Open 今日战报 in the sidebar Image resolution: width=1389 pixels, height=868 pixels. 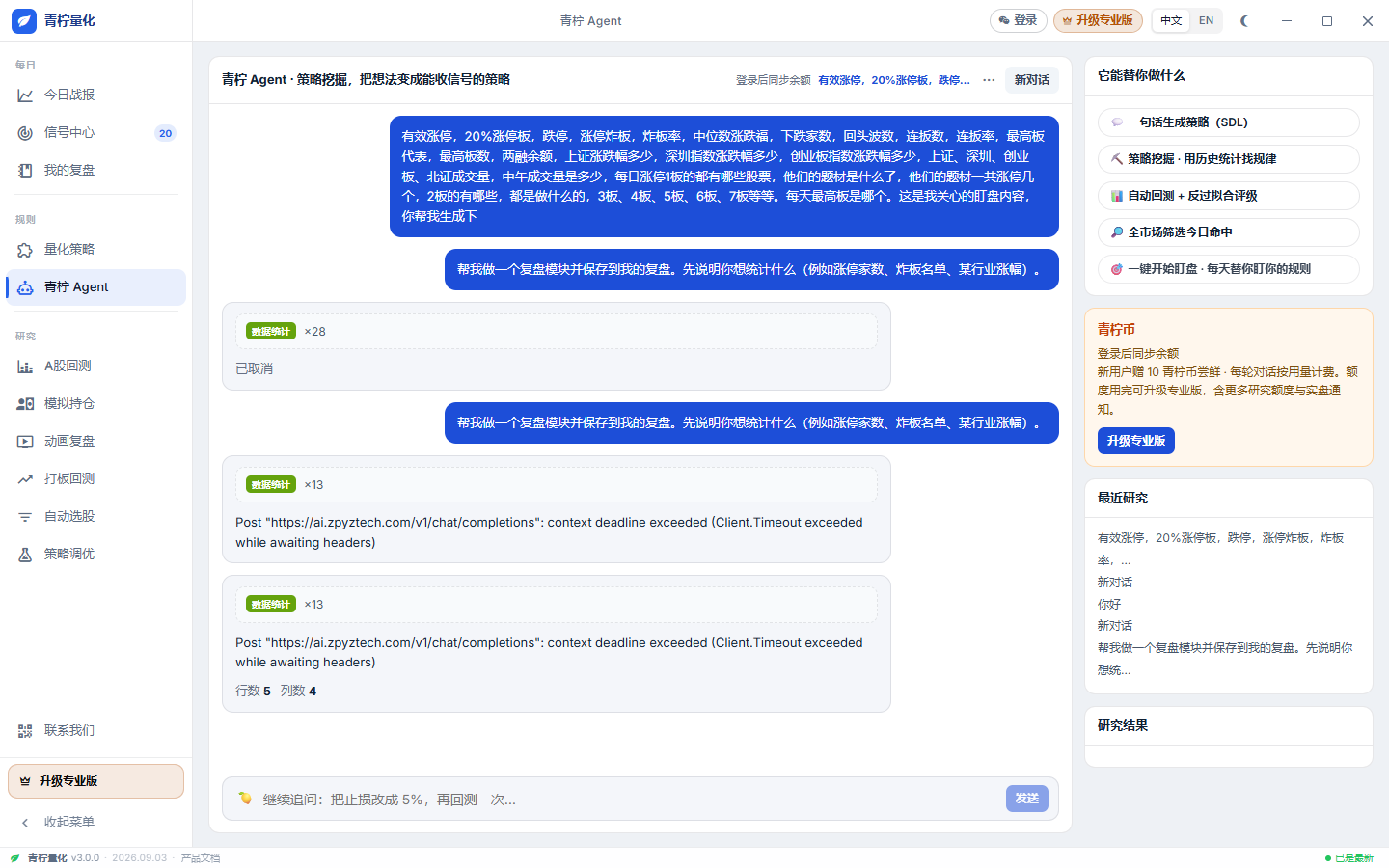pyautogui.click(x=95, y=95)
